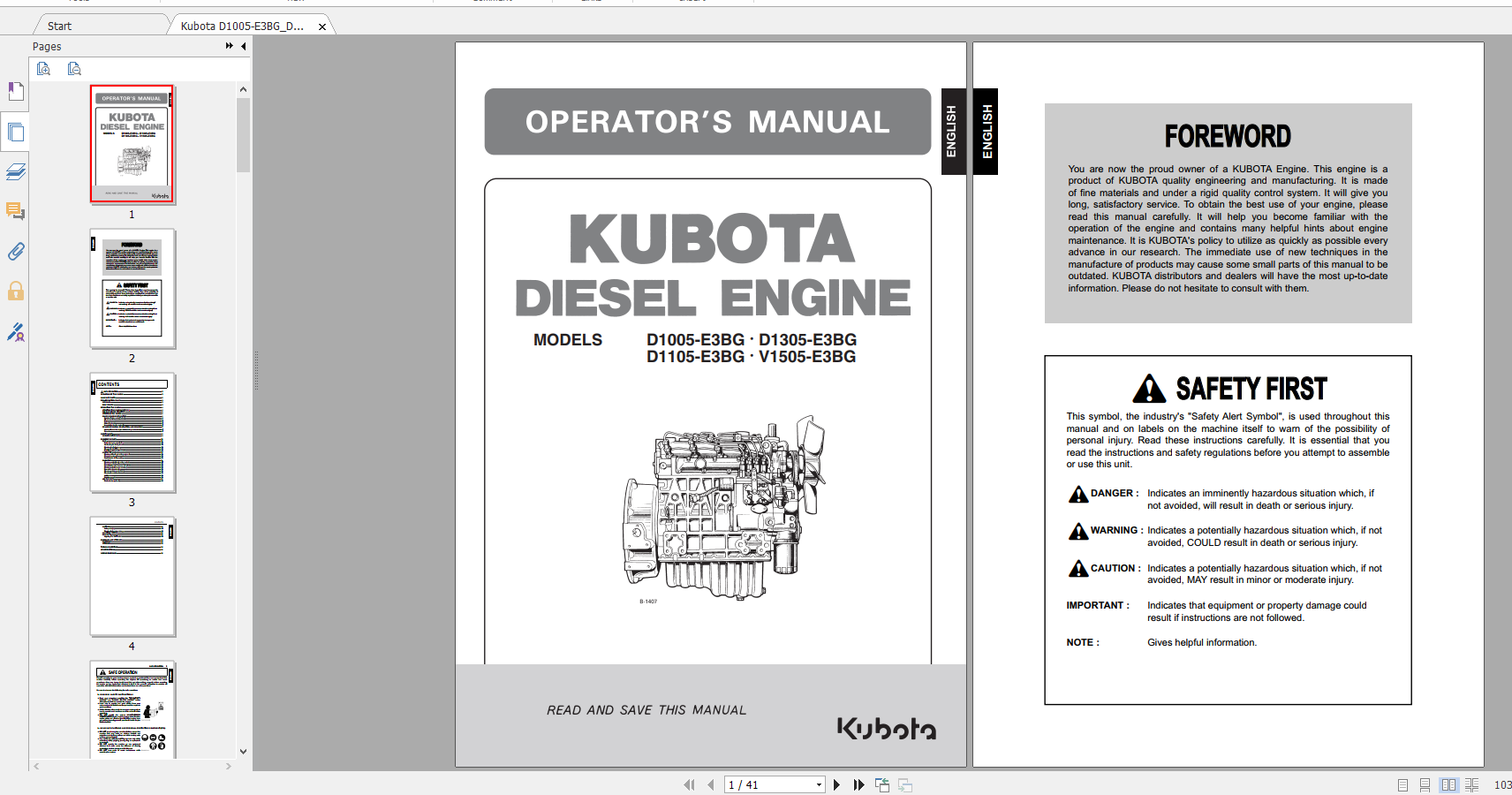
Task: Open the Comments panel
Action: coord(16,211)
